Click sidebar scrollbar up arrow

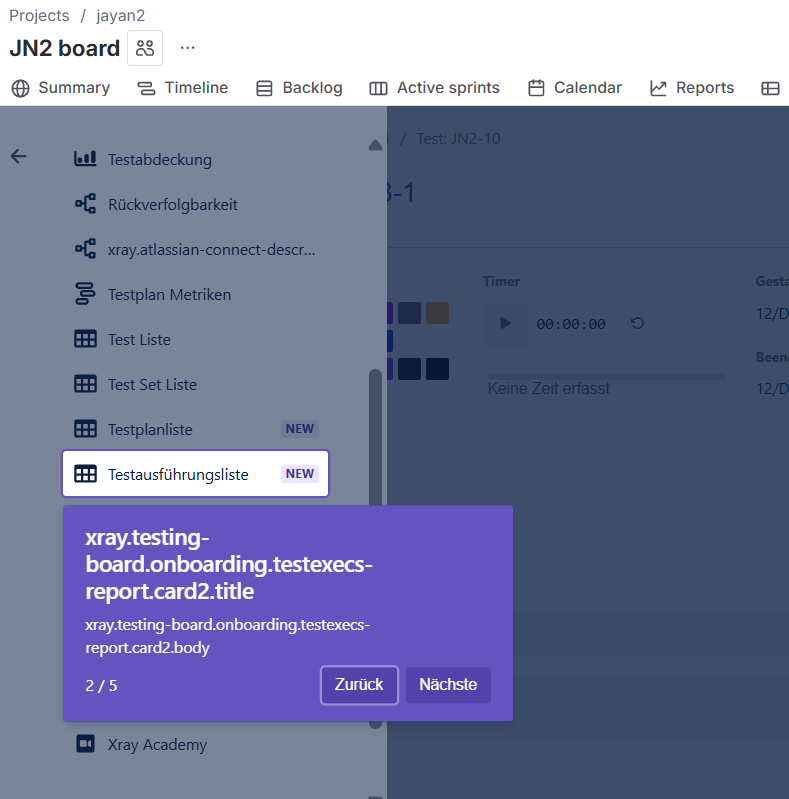[x=375, y=145]
